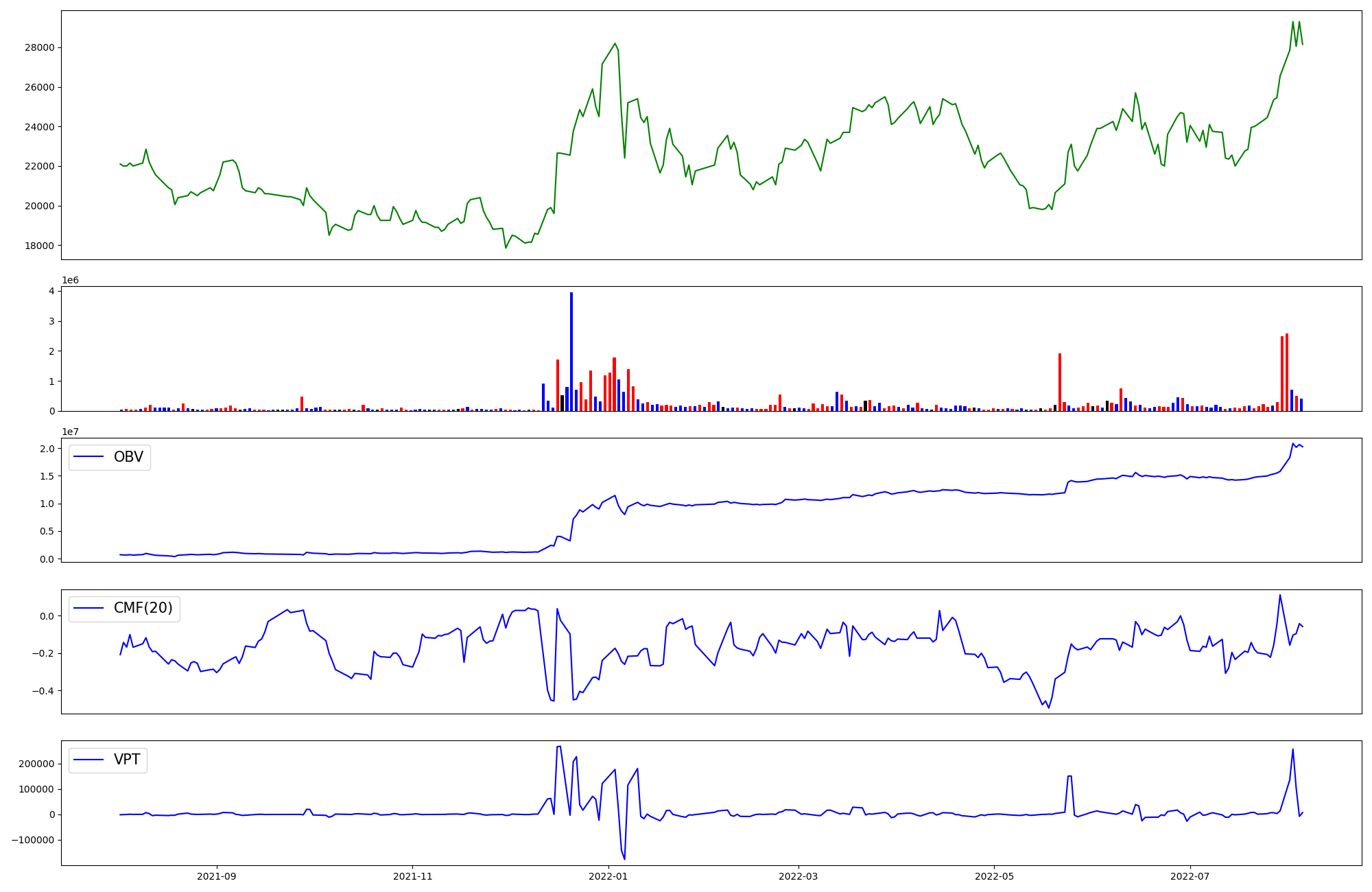Image resolution: width=1372 pixels, height=892 pixels.
Task: Click the 2021-11 x-axis date label
Action: click(x=412, y=876)
